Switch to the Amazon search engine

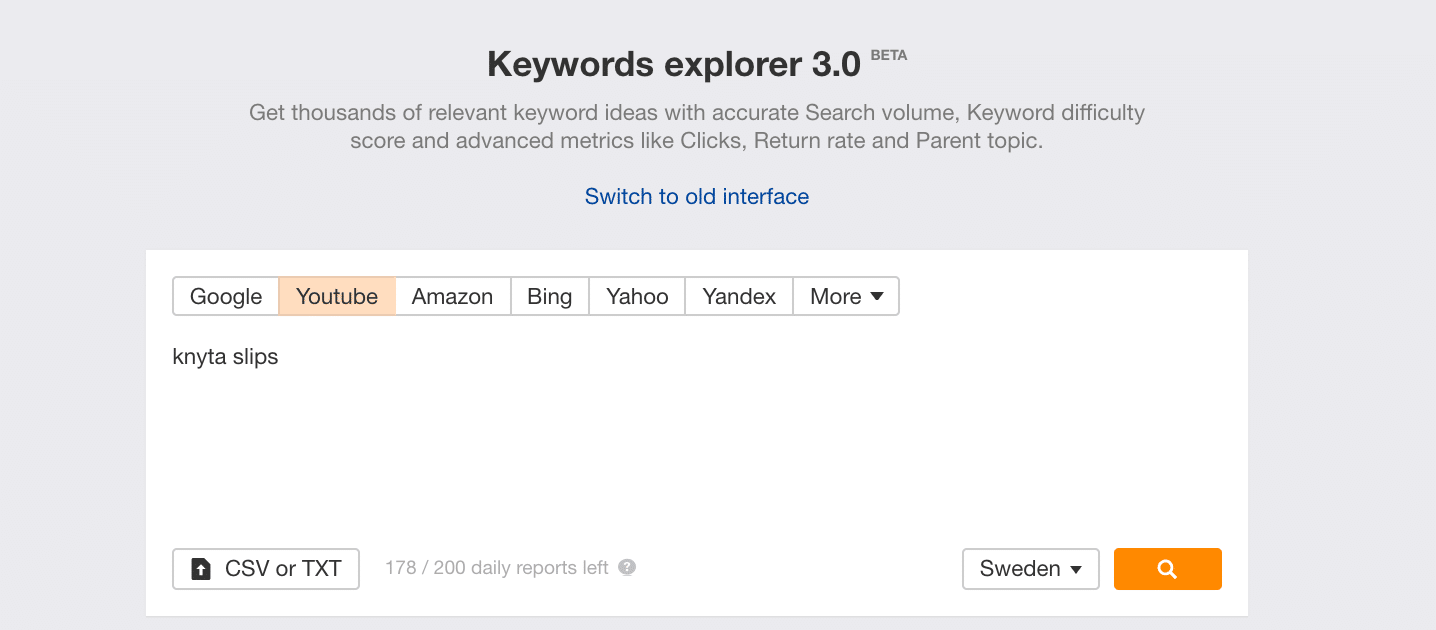453,296
